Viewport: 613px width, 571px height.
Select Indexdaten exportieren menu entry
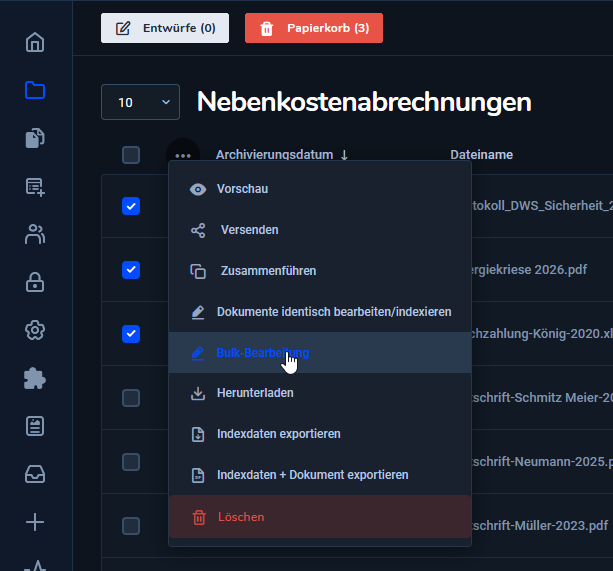pyautogui.click(x=320, y=434)
